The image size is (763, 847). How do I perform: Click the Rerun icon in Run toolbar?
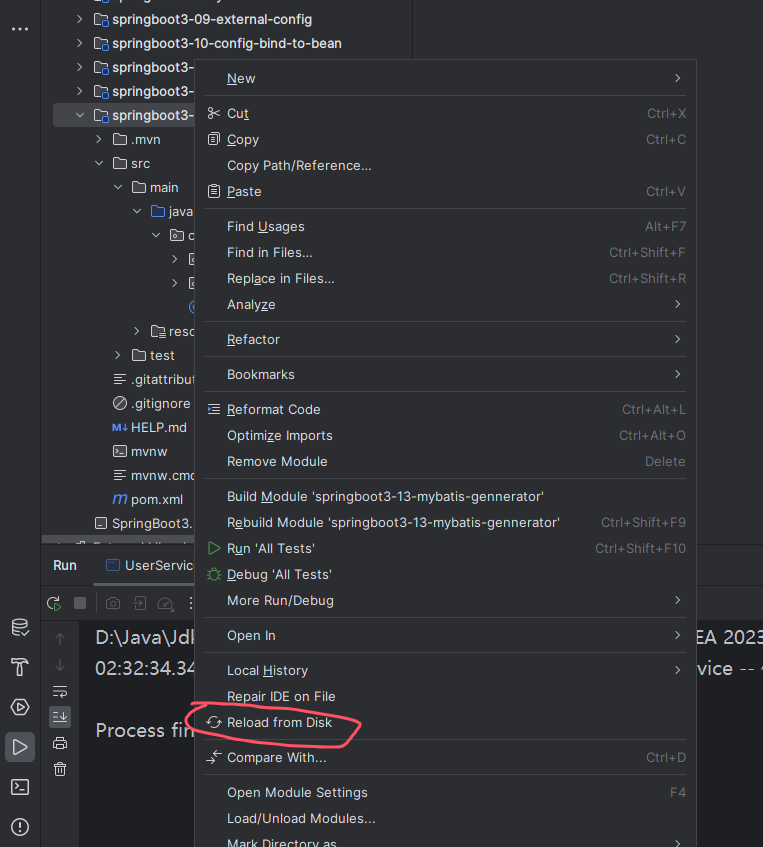pos(54,603)
